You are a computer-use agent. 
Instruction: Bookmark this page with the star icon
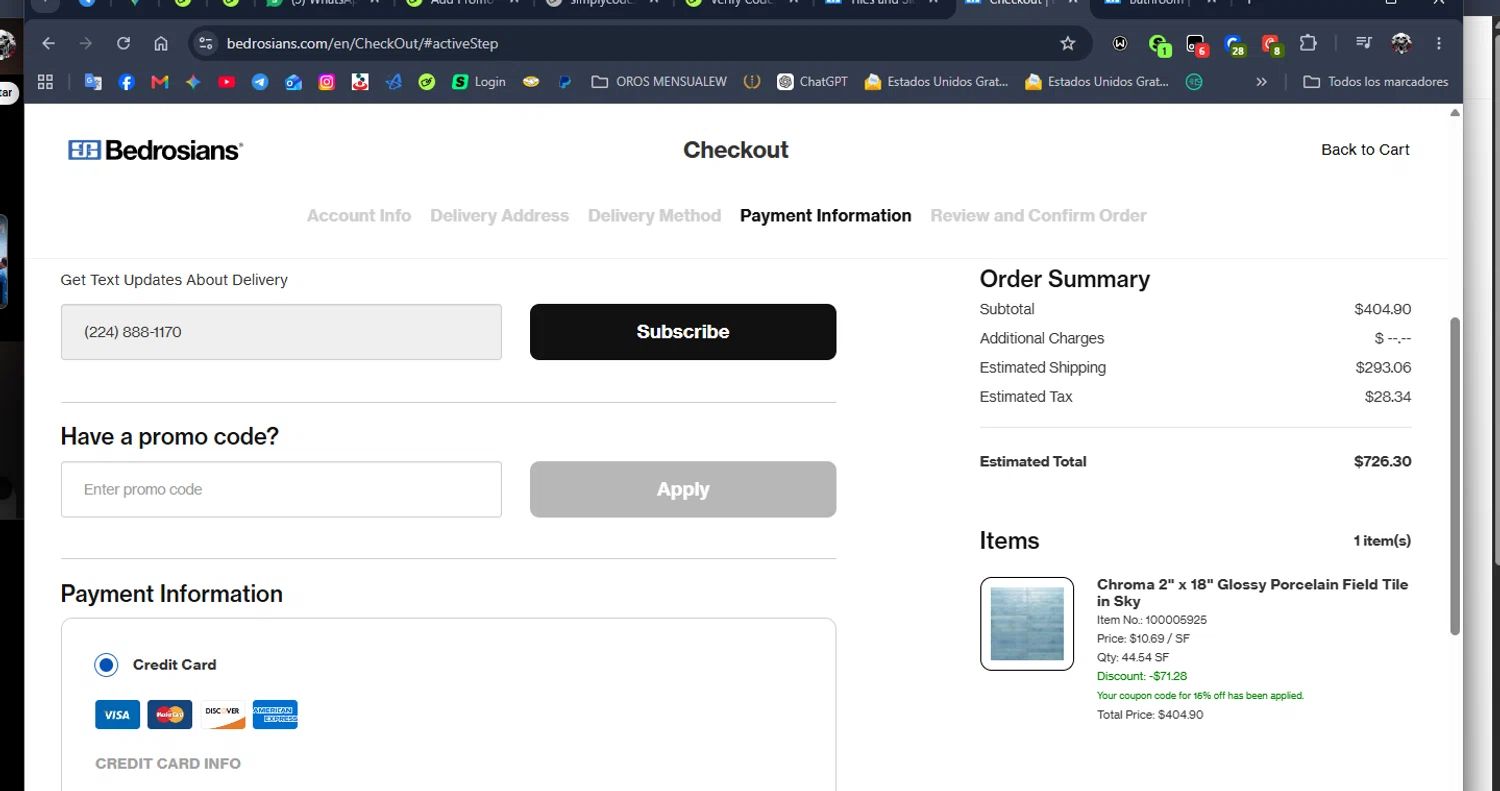point(1067,43)
